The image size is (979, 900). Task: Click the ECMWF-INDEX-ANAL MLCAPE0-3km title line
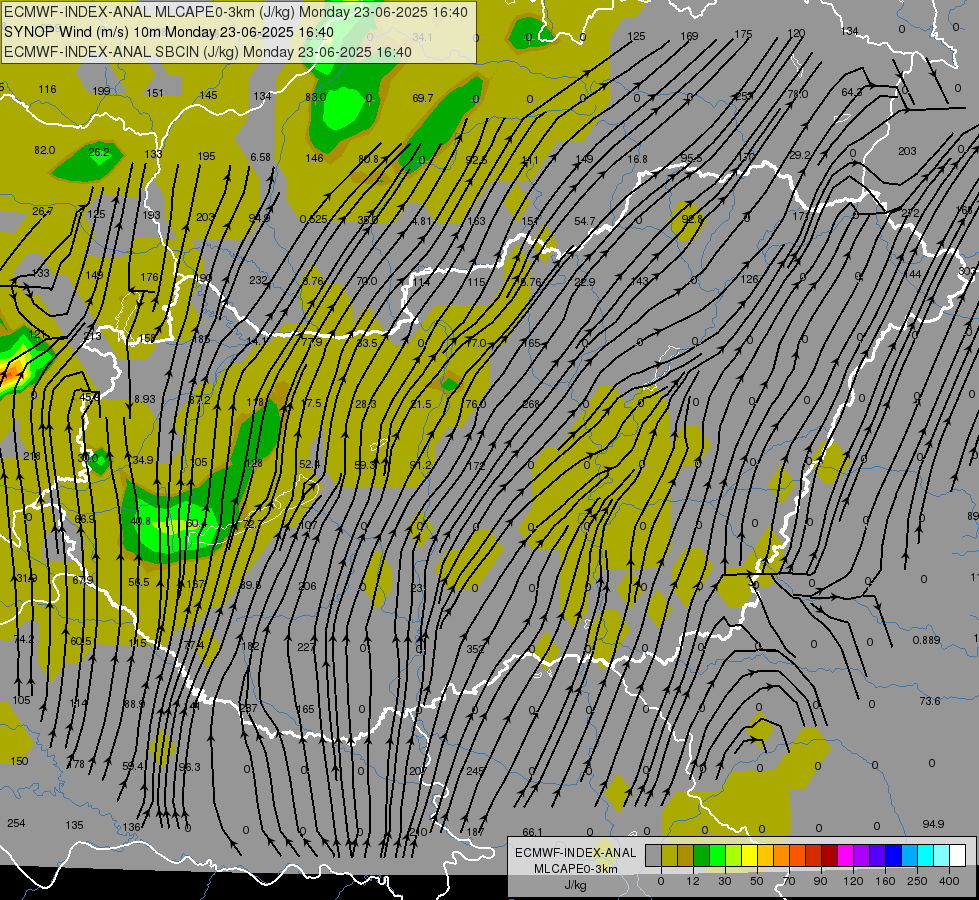tap(235, 12)
